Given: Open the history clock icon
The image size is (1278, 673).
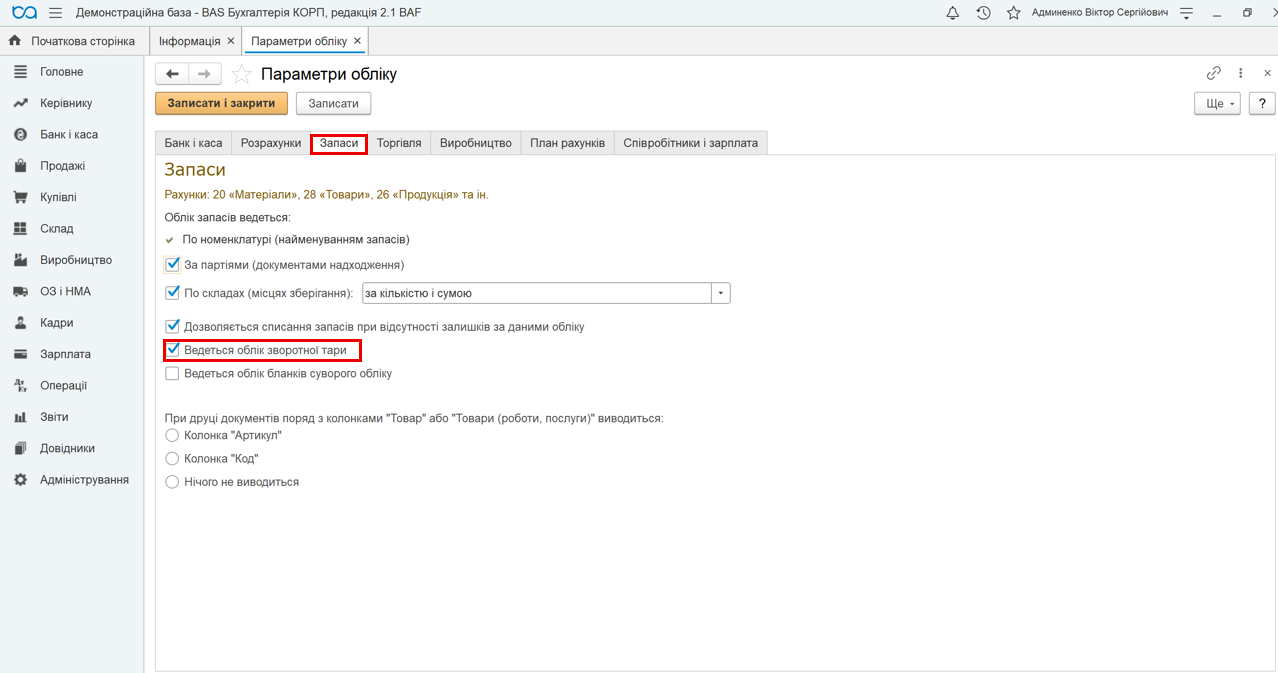Looking at the screenshot, I should pos(983,13).
